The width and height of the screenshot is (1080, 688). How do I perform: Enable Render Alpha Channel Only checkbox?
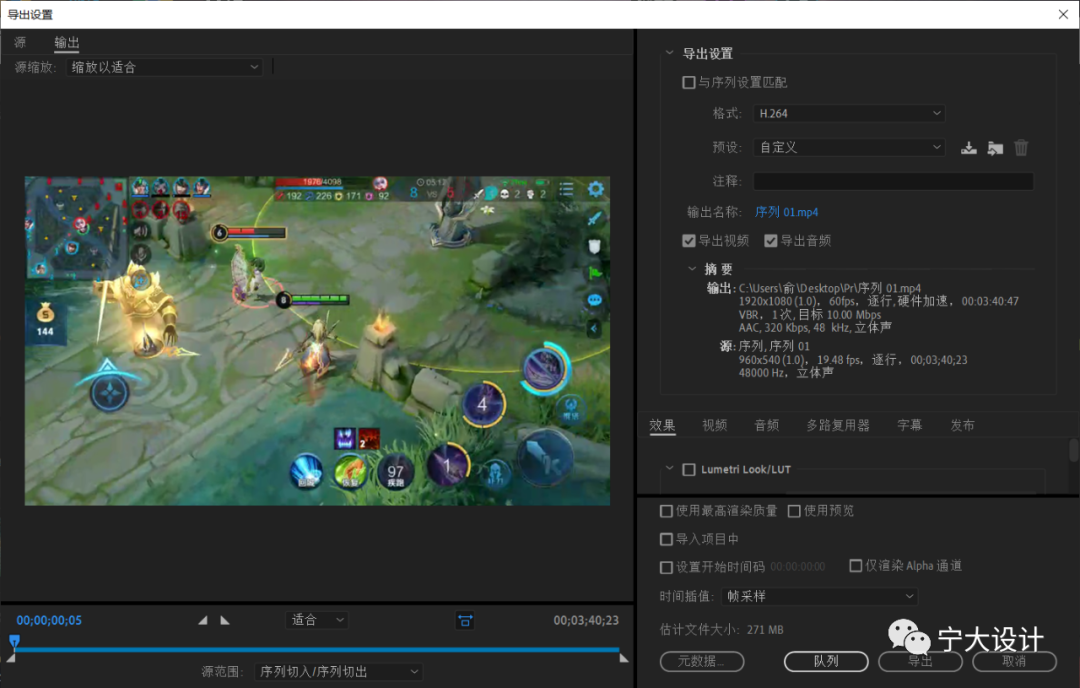click(855, 565)
